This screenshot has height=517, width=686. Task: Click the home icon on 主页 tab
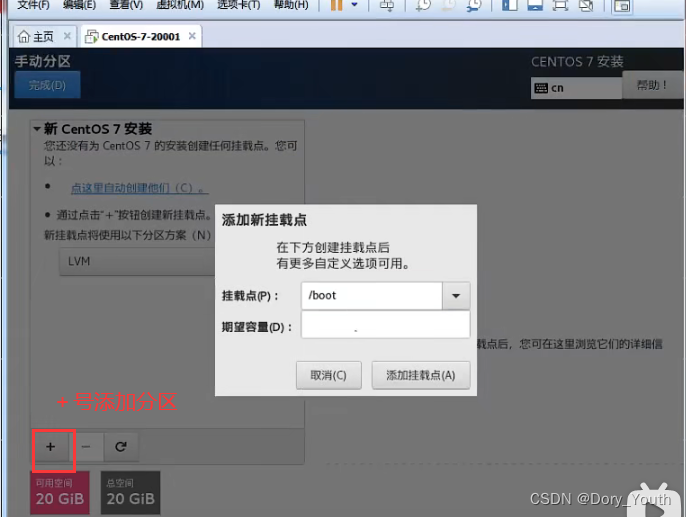[24, 36]
